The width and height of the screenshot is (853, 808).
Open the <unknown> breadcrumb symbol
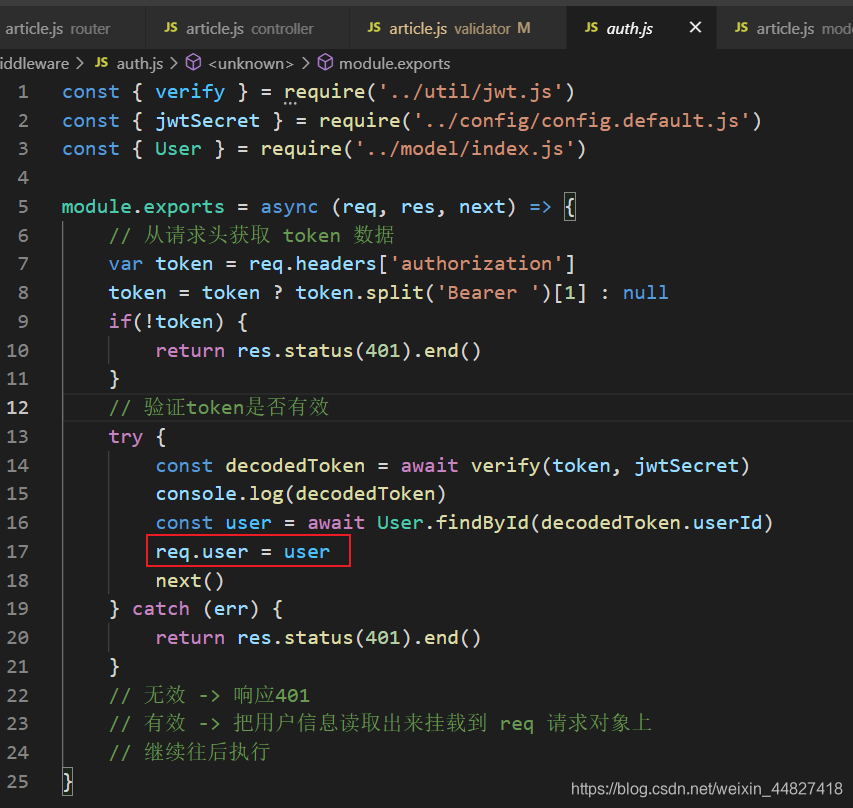(x=251, y=64)
